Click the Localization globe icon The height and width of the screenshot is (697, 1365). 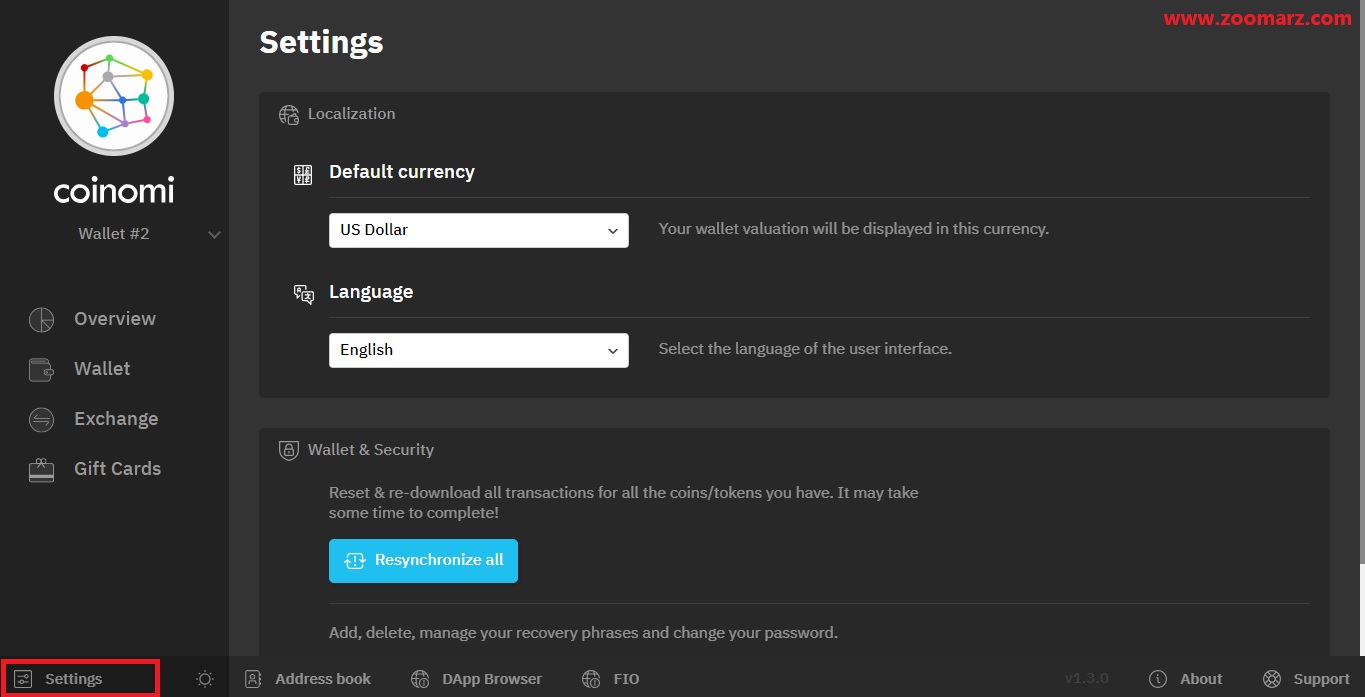(289, 114)
